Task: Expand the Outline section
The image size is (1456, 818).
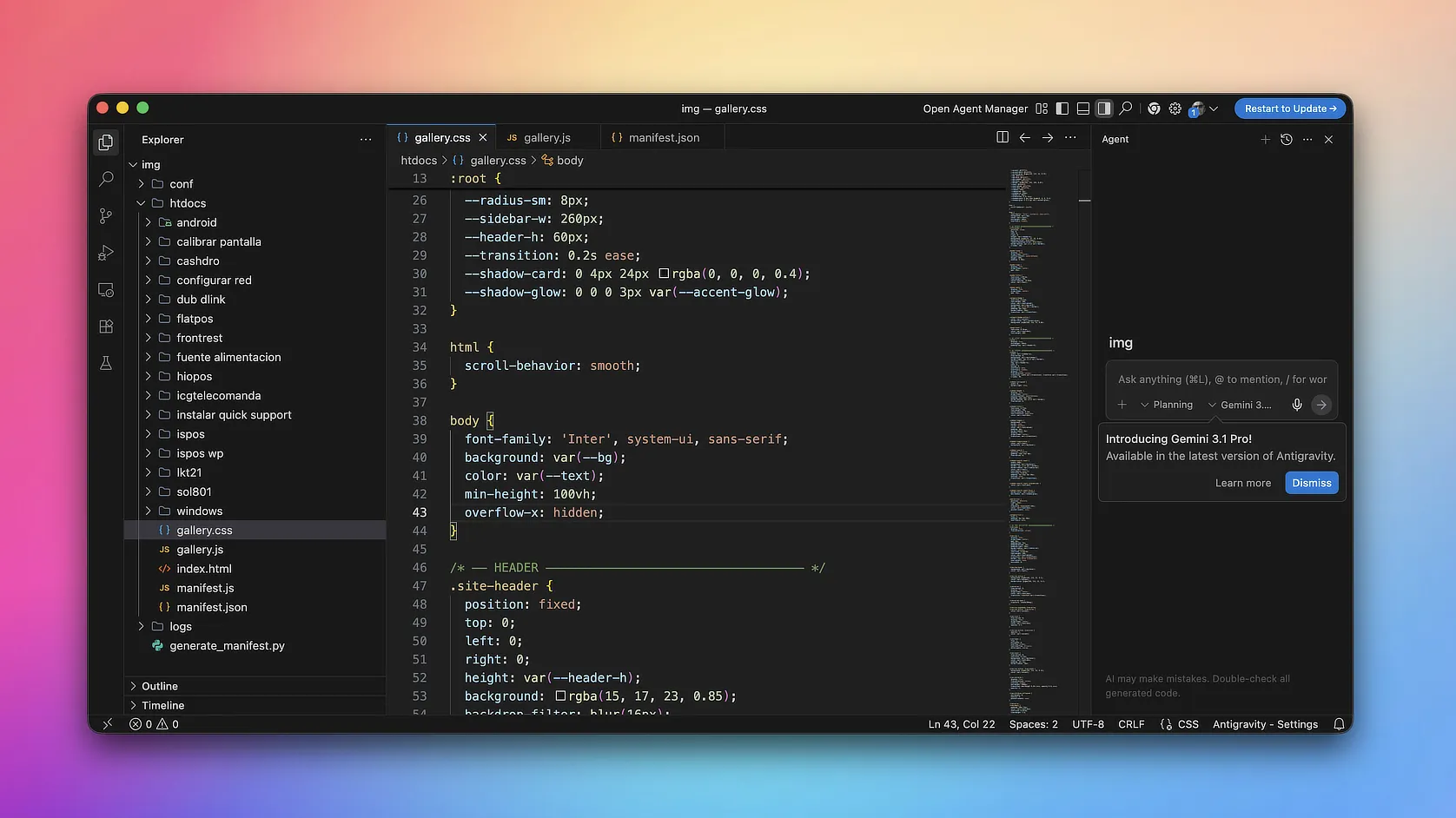Action: click(160, 686)
